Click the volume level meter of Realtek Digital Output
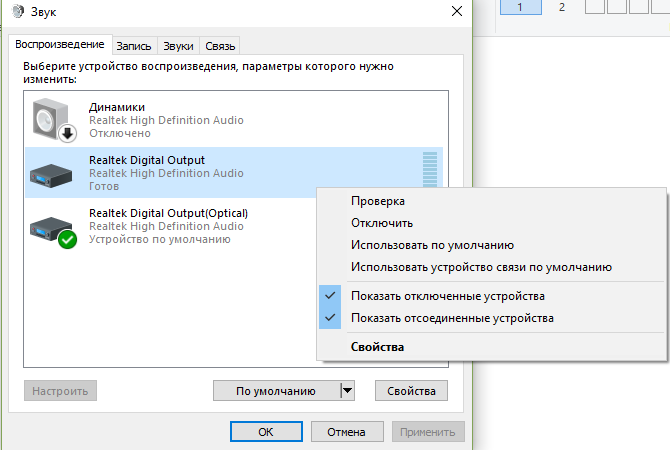The width and height of the screenshot is (670, 450). click(430, 169)
